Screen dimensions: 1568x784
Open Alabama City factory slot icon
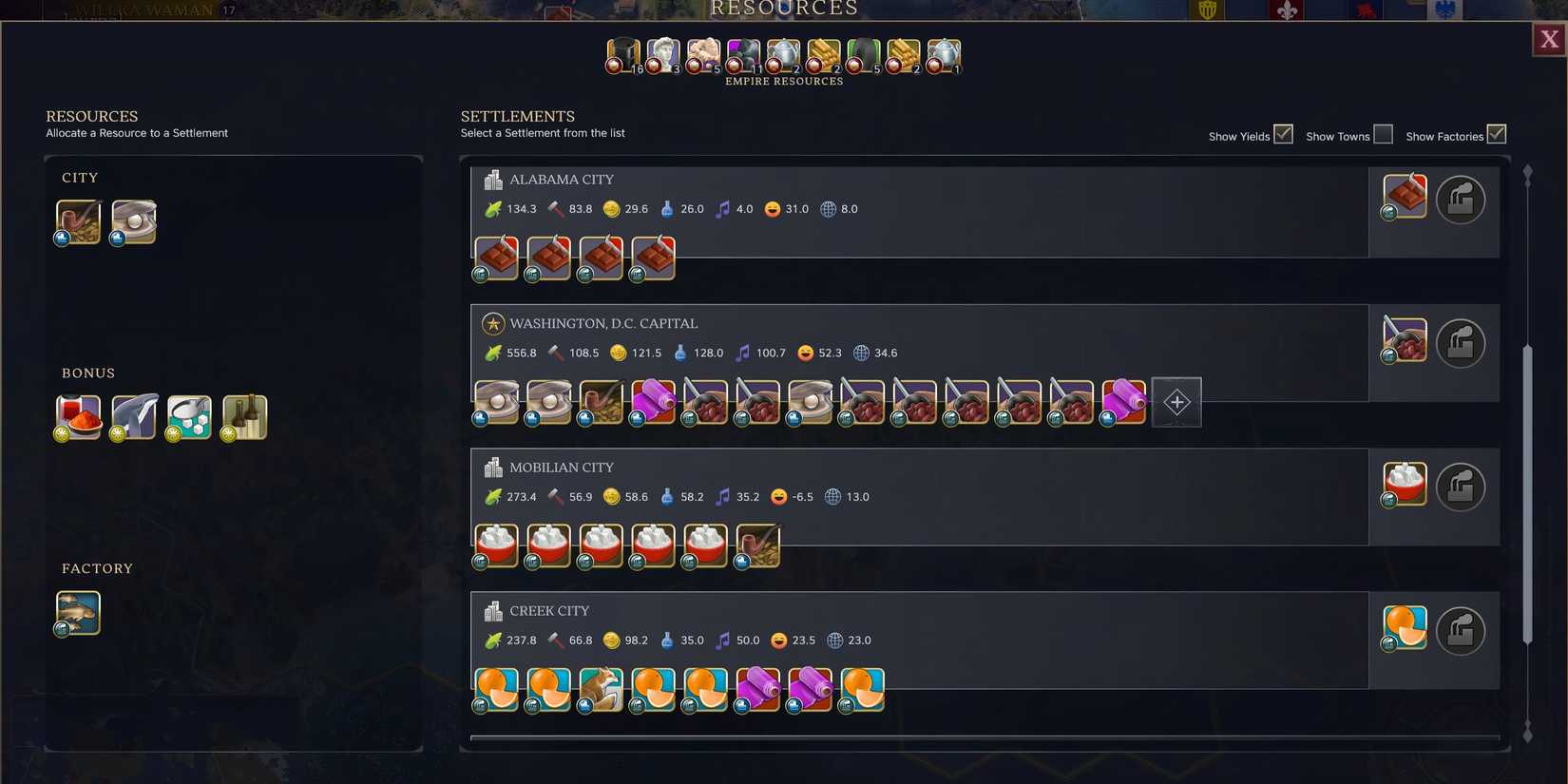point(1461,200)
